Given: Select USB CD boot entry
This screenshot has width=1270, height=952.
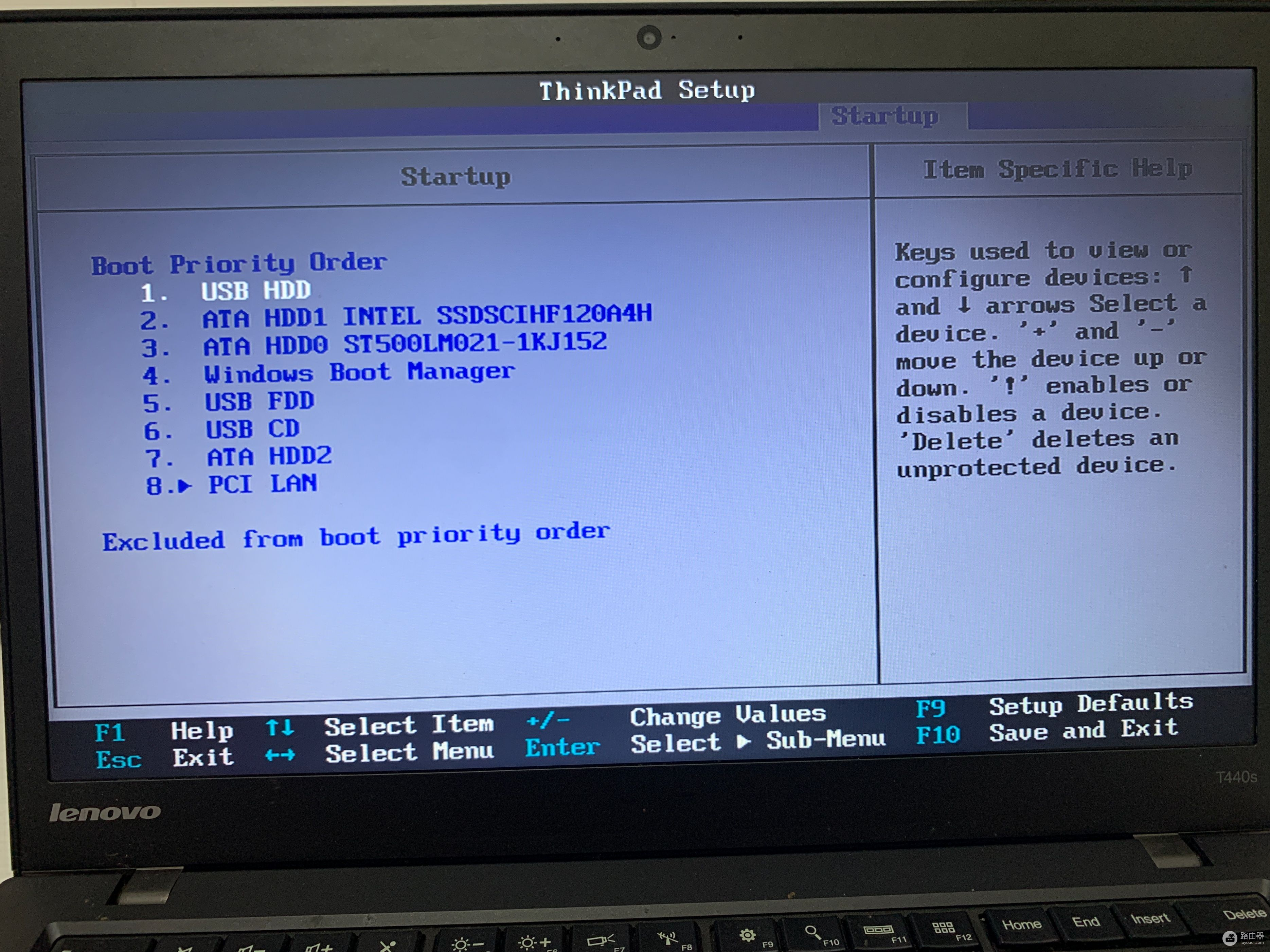Looking at the screenshot, I should pyautogui.click(x=253, y=429).
